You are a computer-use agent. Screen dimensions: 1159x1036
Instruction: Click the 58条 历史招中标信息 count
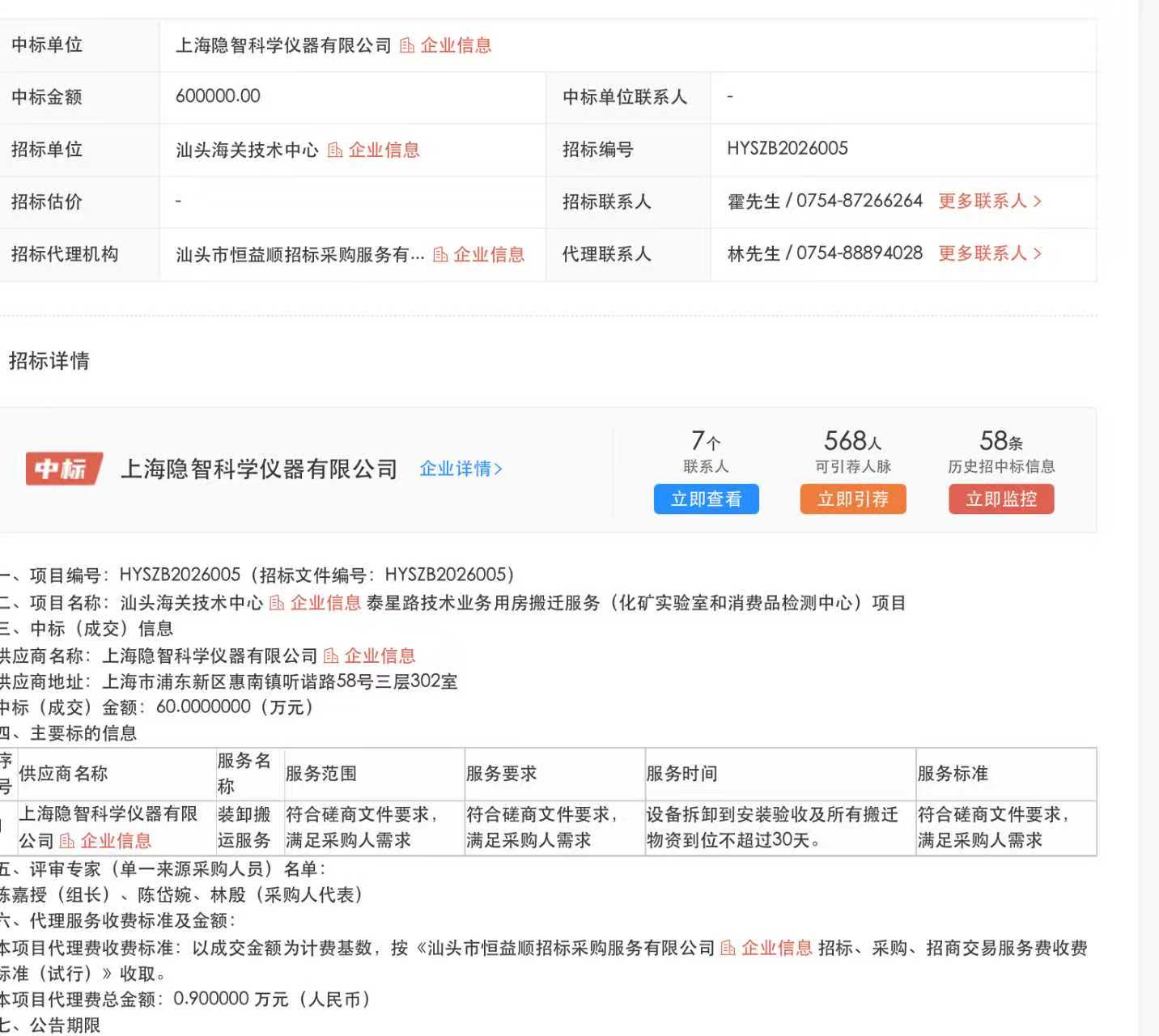pos(1000,442)
